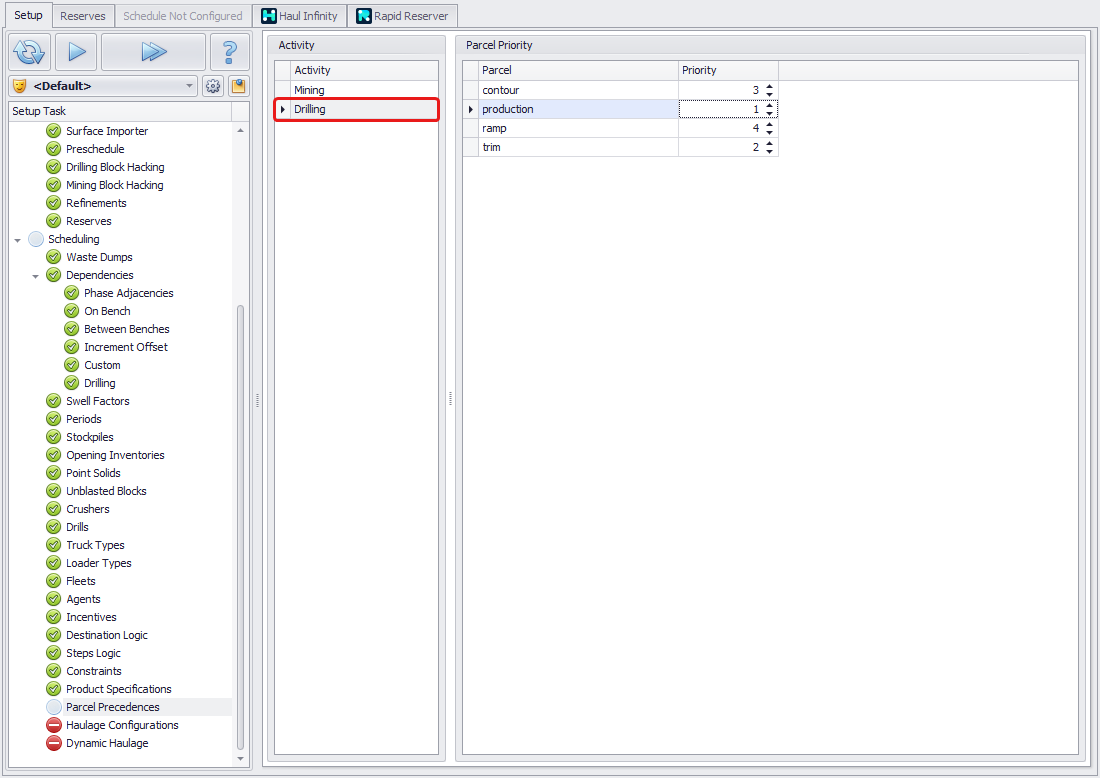Select Dynamic Haulage in the setup tree
The height and width of the screenshot is (778, 1100).
pyautogui.click(x=107, y=743)
